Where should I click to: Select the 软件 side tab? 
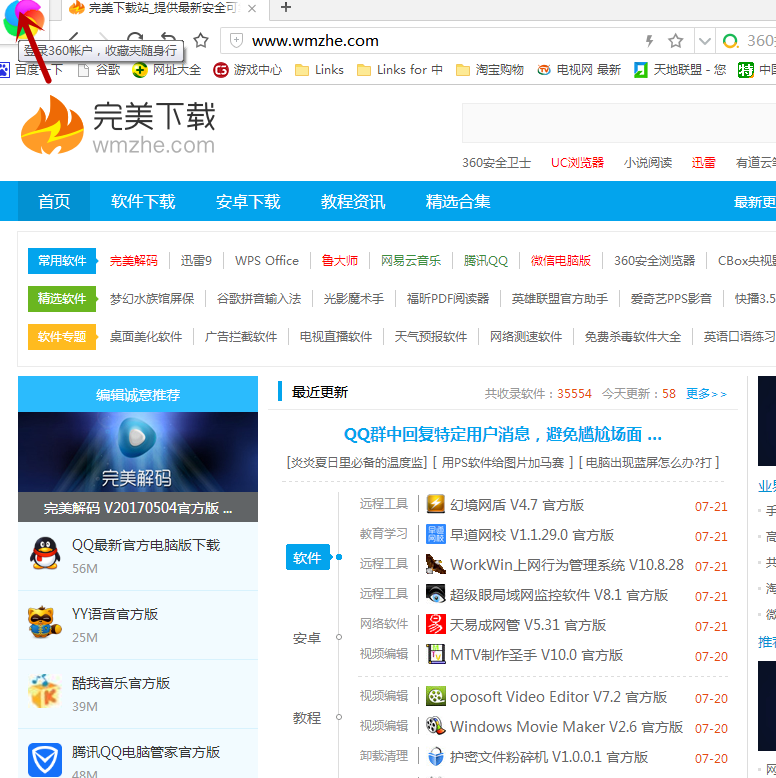308,558
